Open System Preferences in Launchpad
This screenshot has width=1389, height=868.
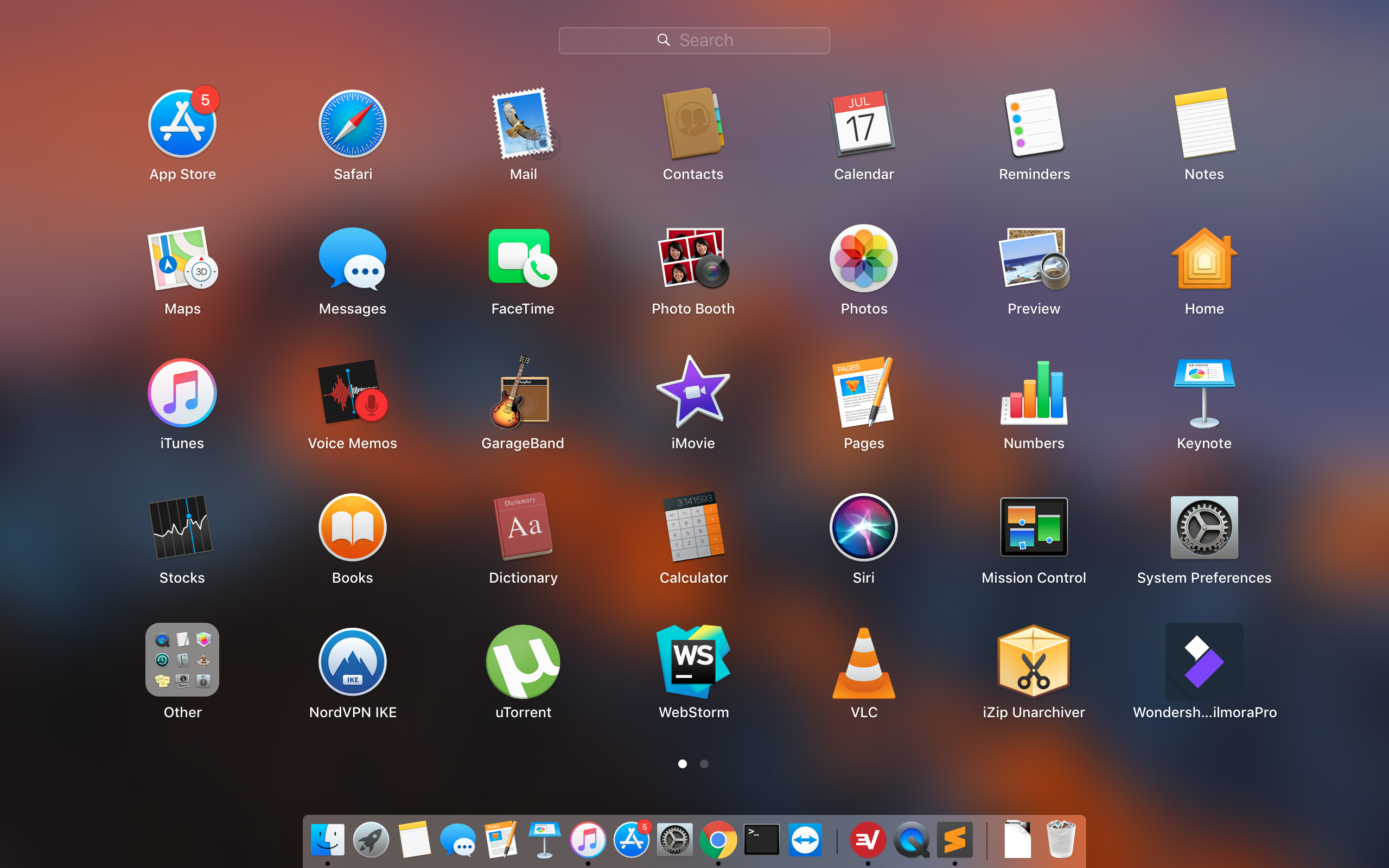point(1204,527)
